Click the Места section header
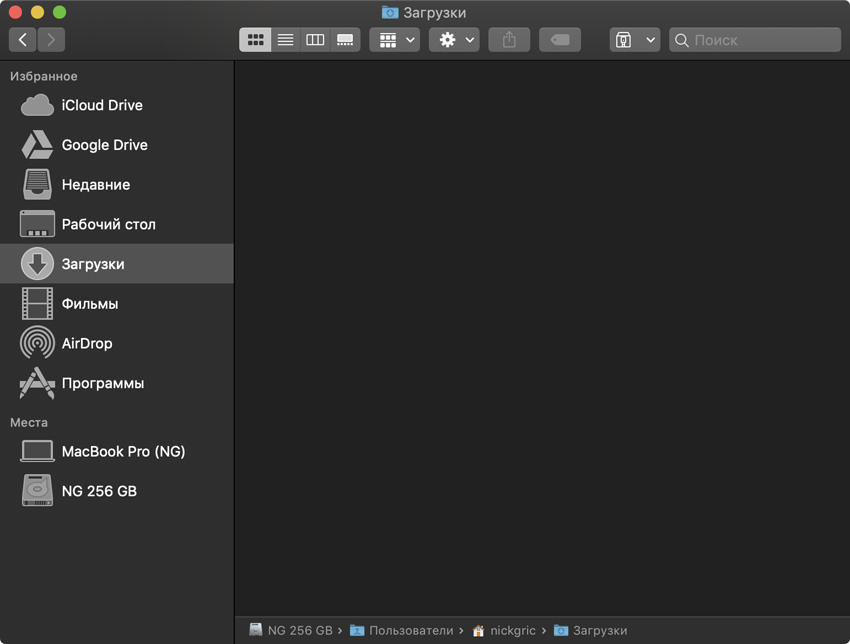The image size is (850, 644). (29, 422)
